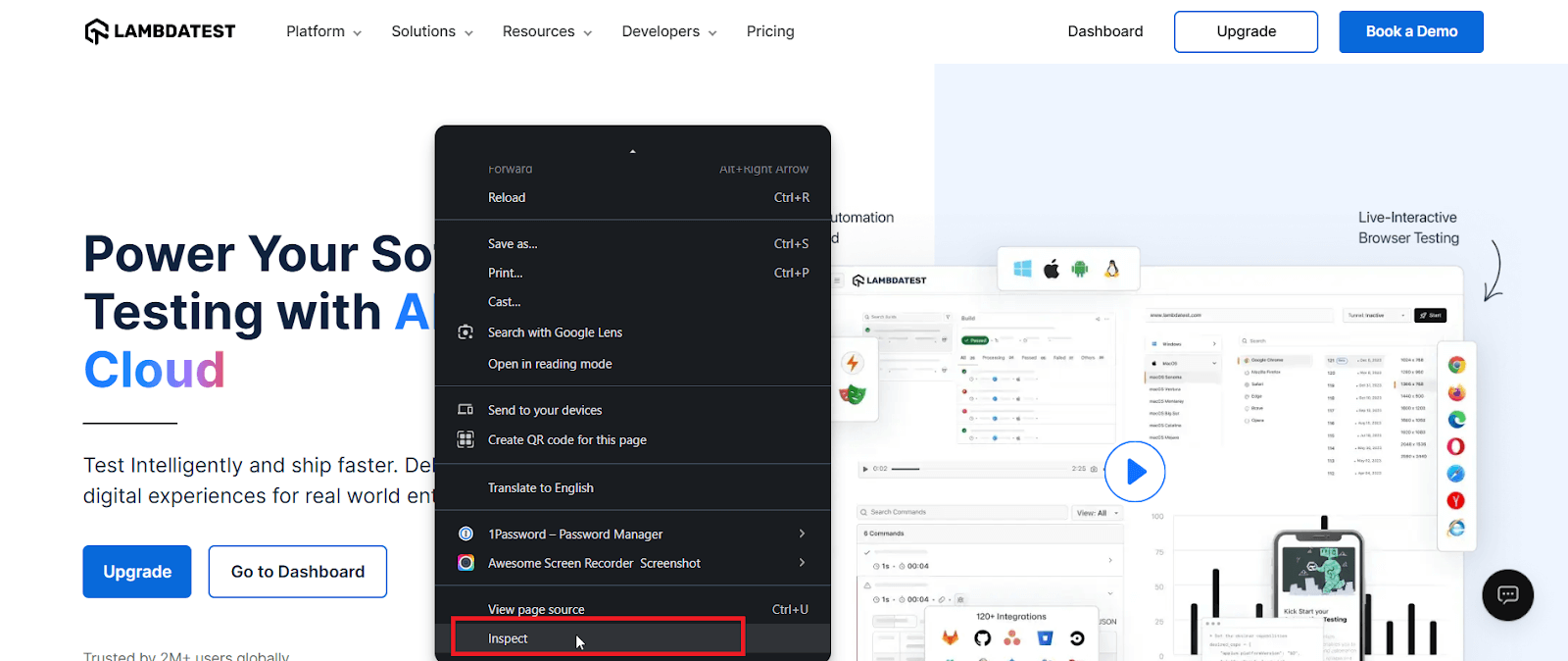Click the blue Upgrade button in hero

click(x=137, y=572)
